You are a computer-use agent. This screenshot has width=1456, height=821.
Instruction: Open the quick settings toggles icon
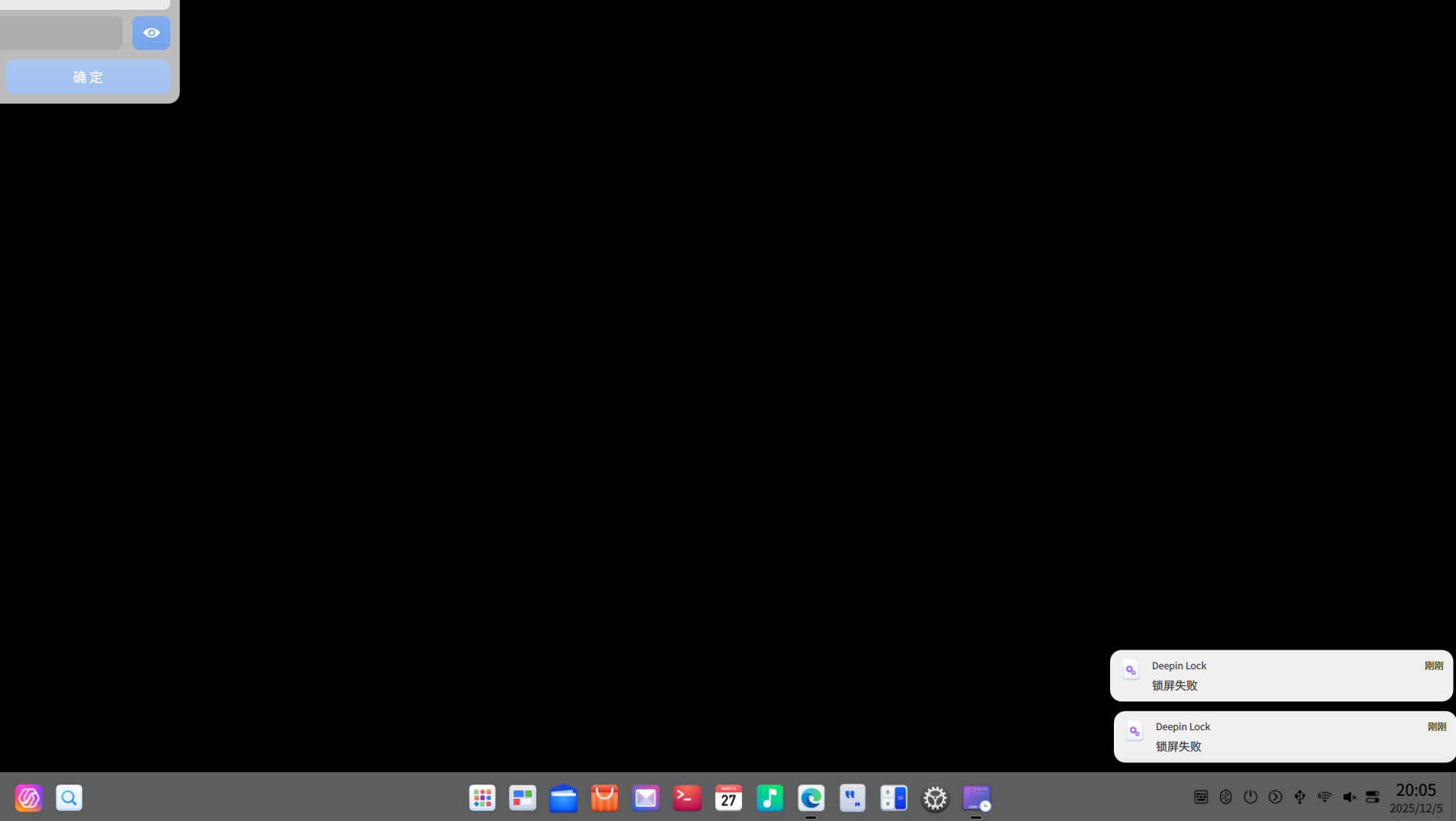click(1373, 797)
